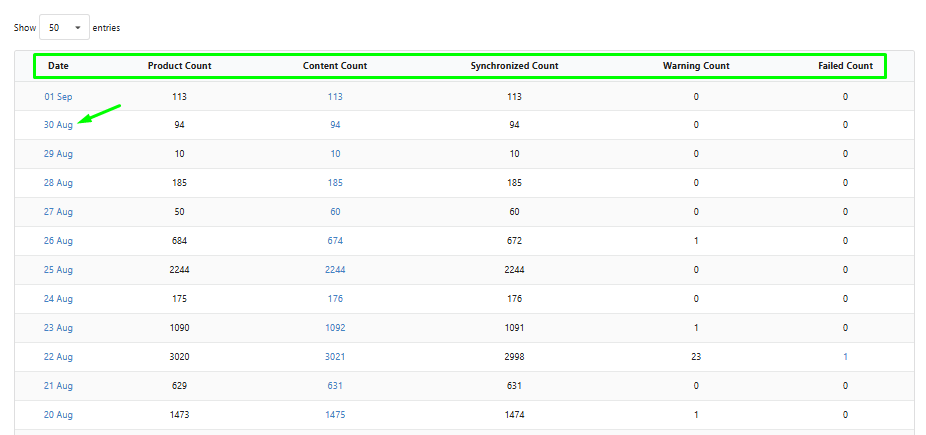Click Content Count link 176 for 24 Aug
Screen dimensions: 926x435
(x=335, y=299)
